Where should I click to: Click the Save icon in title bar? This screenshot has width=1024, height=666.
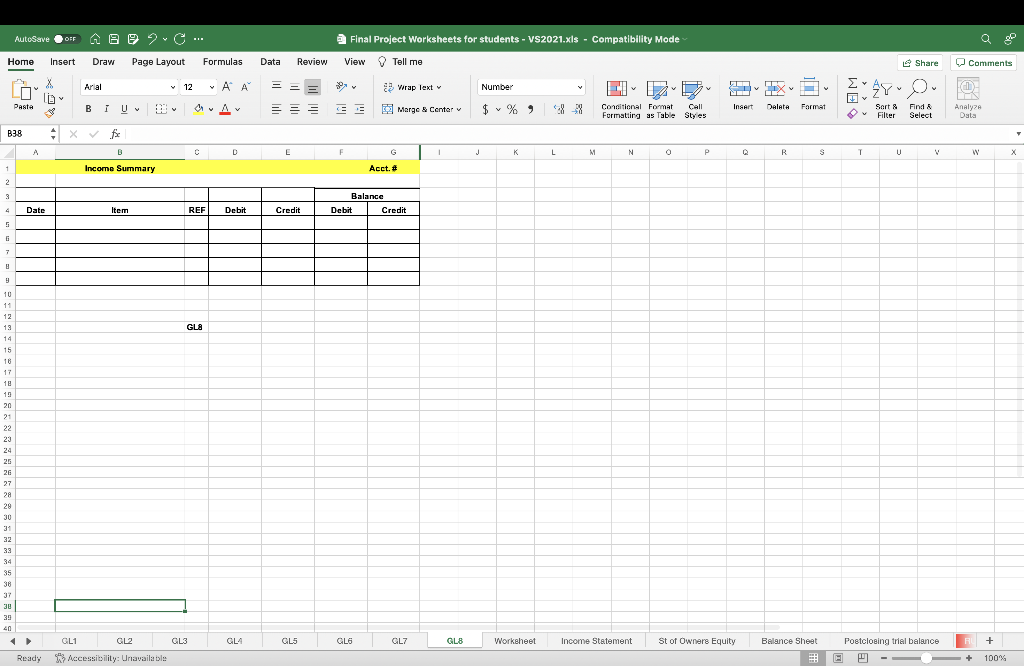coord(114,39)
